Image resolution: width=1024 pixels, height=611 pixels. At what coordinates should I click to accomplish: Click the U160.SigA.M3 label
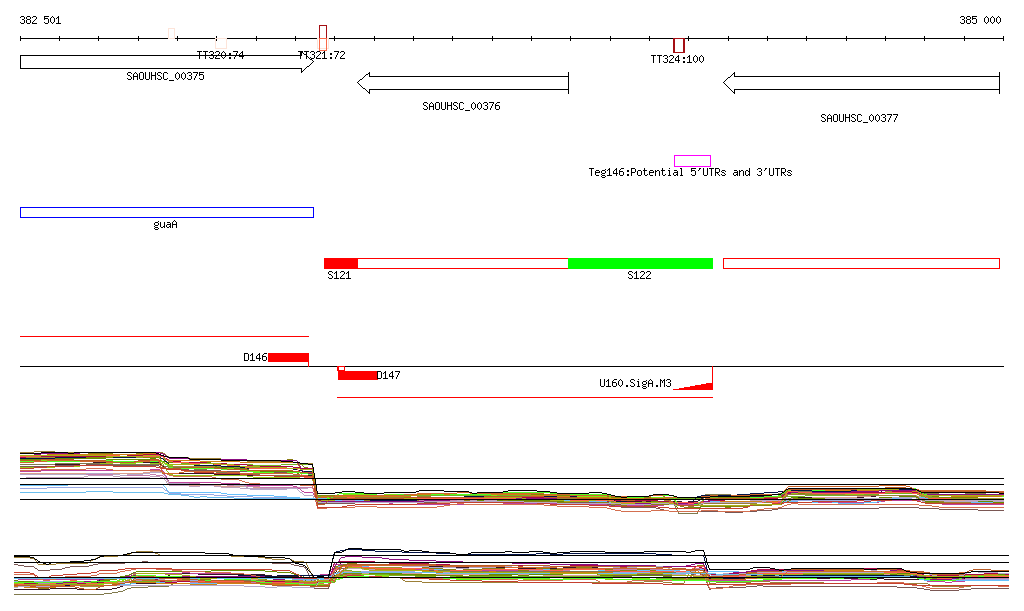pyautogui.click(x=635, y=383)
